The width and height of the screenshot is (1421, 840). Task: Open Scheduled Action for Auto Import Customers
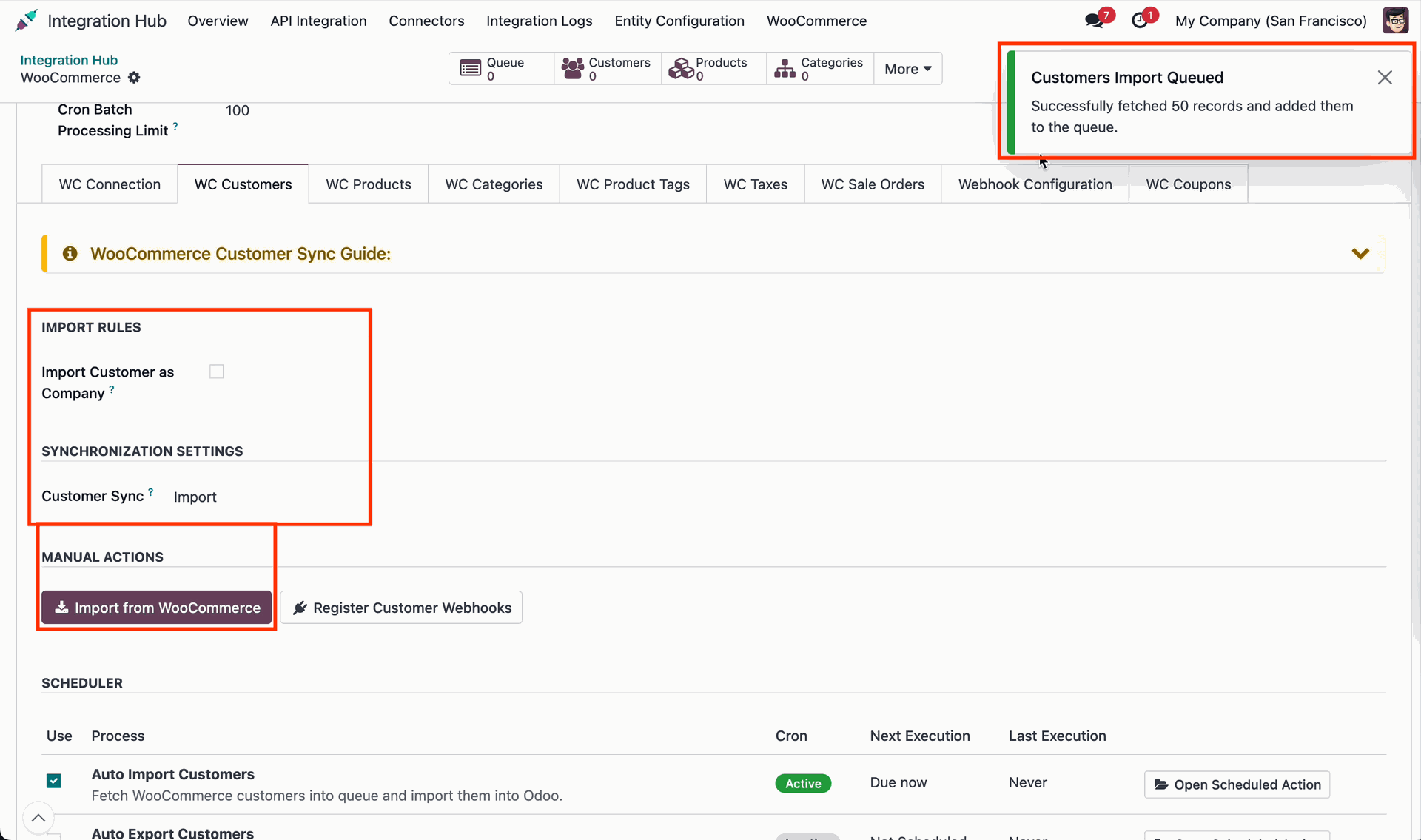(1237, 784)
